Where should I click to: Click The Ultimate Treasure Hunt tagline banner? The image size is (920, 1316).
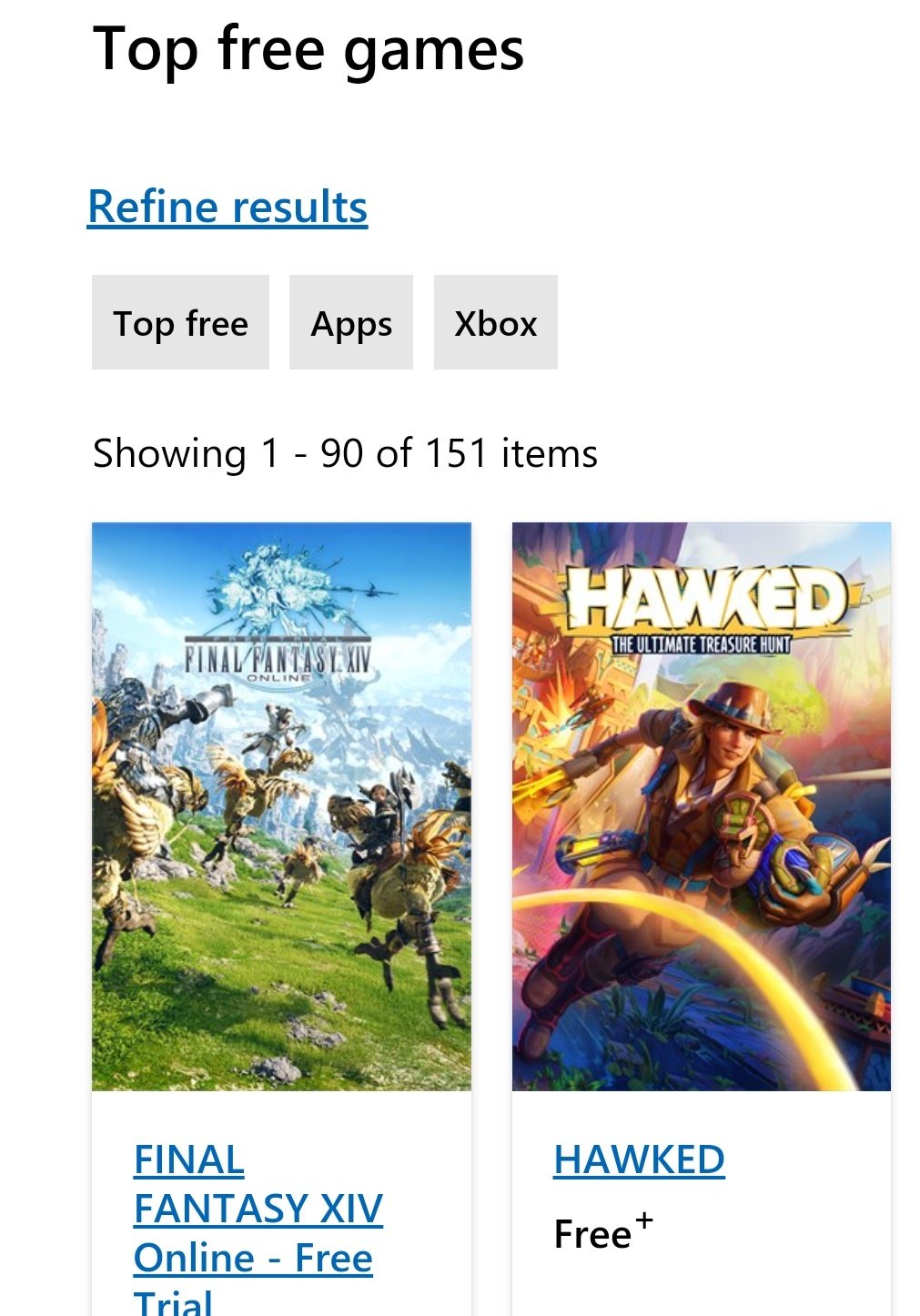pyautogui.click(x=701, y=644)
